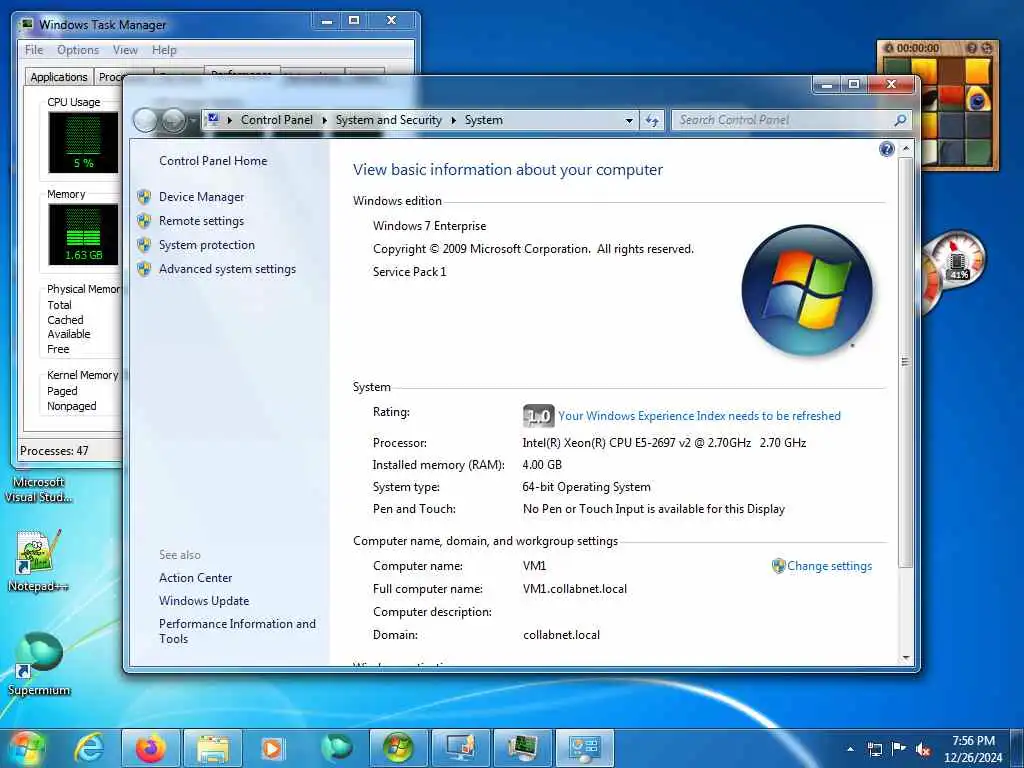Viewport: 1024px width, 768px height.
Task: Switch to Applications tab in Task Manager
Action: [59, 77]
